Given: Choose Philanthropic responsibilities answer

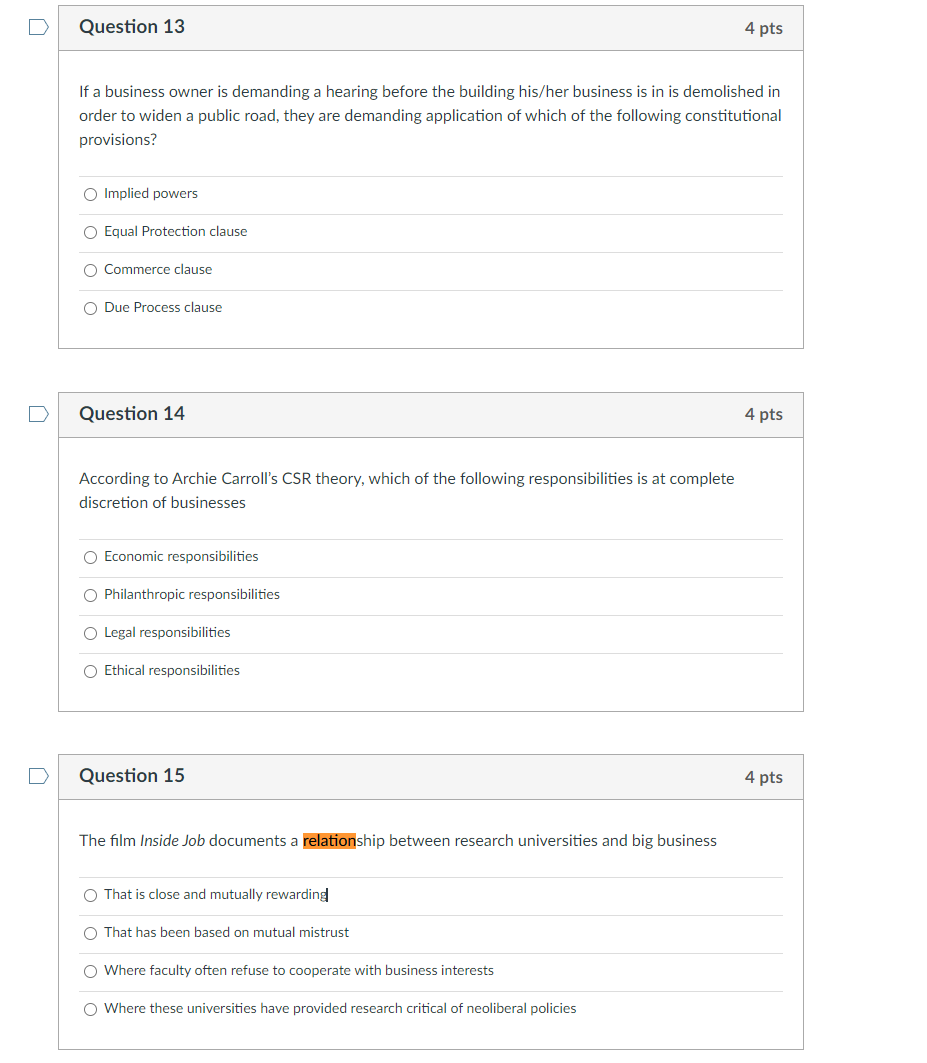Looking at the screenshot, I should point(90,595).
